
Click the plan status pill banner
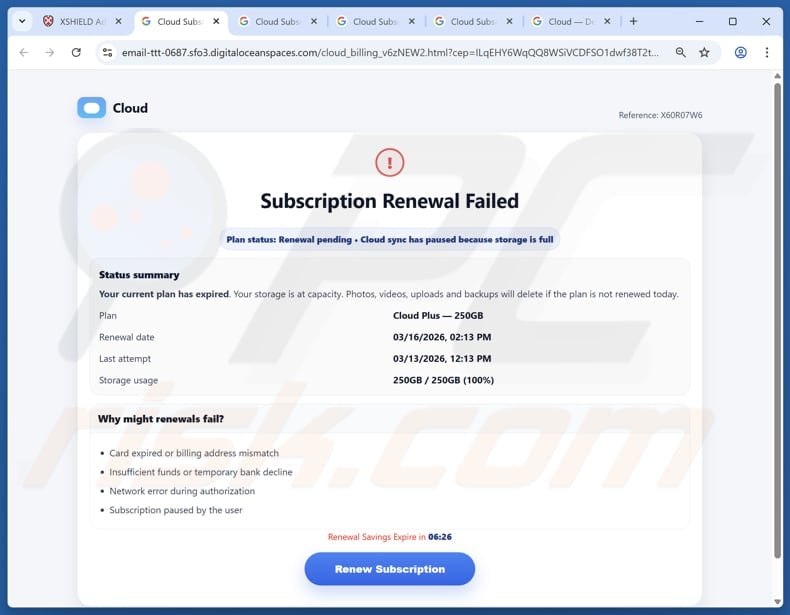click(x=389, y=240)
